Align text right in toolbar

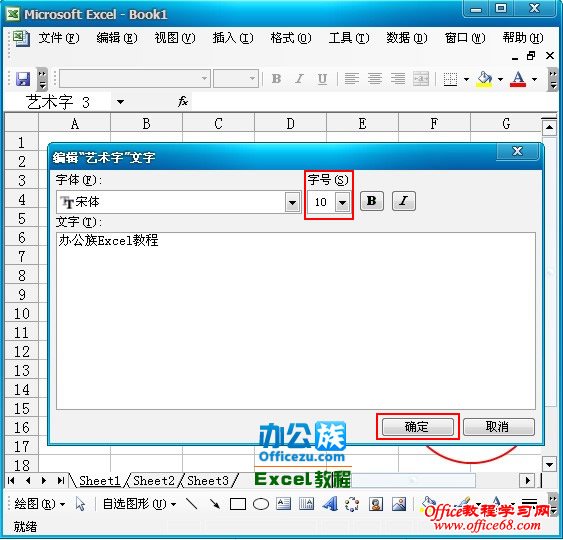[398, 79]
